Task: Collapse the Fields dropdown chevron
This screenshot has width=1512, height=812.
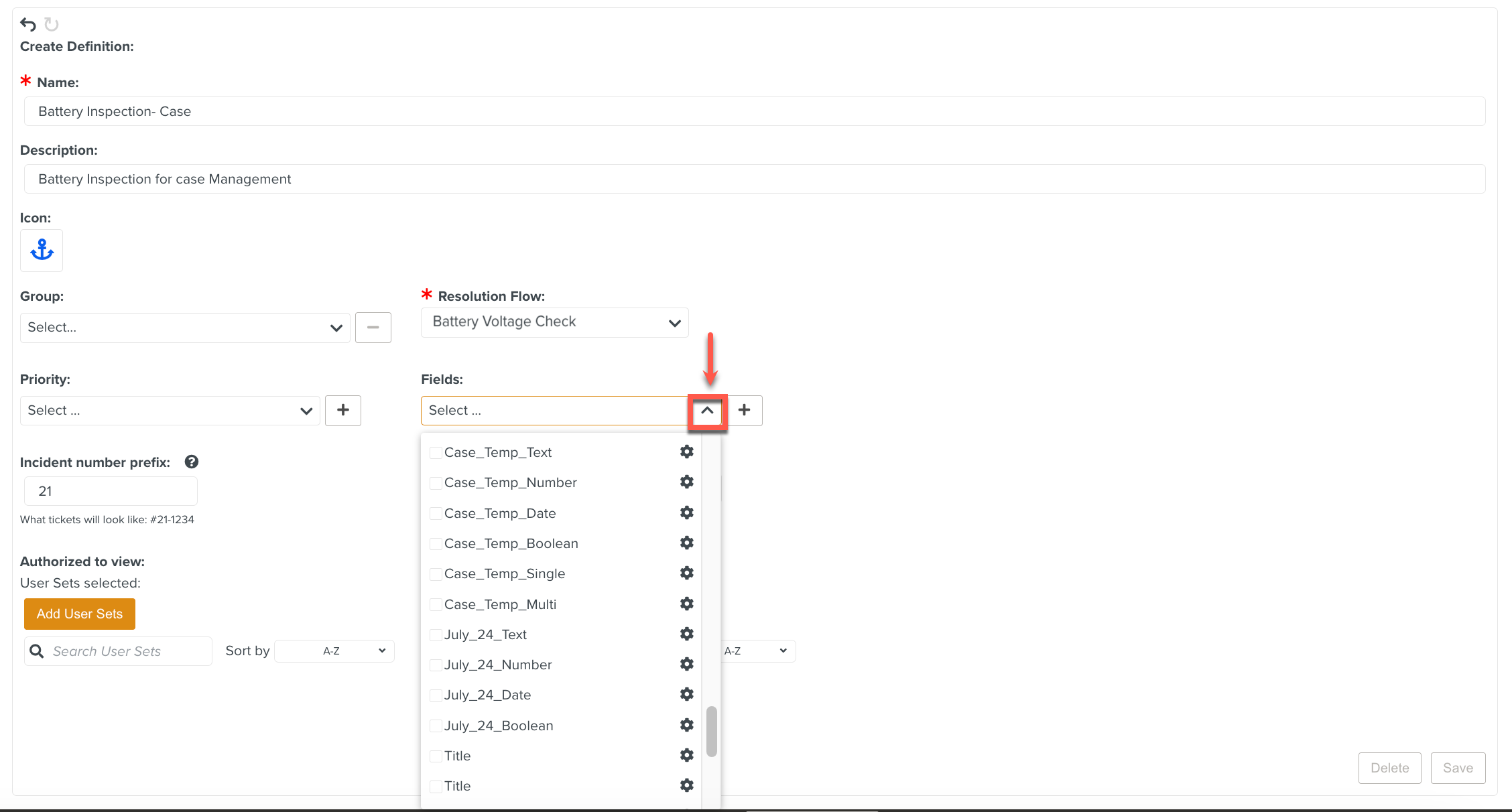Action: tap(707, 410)
